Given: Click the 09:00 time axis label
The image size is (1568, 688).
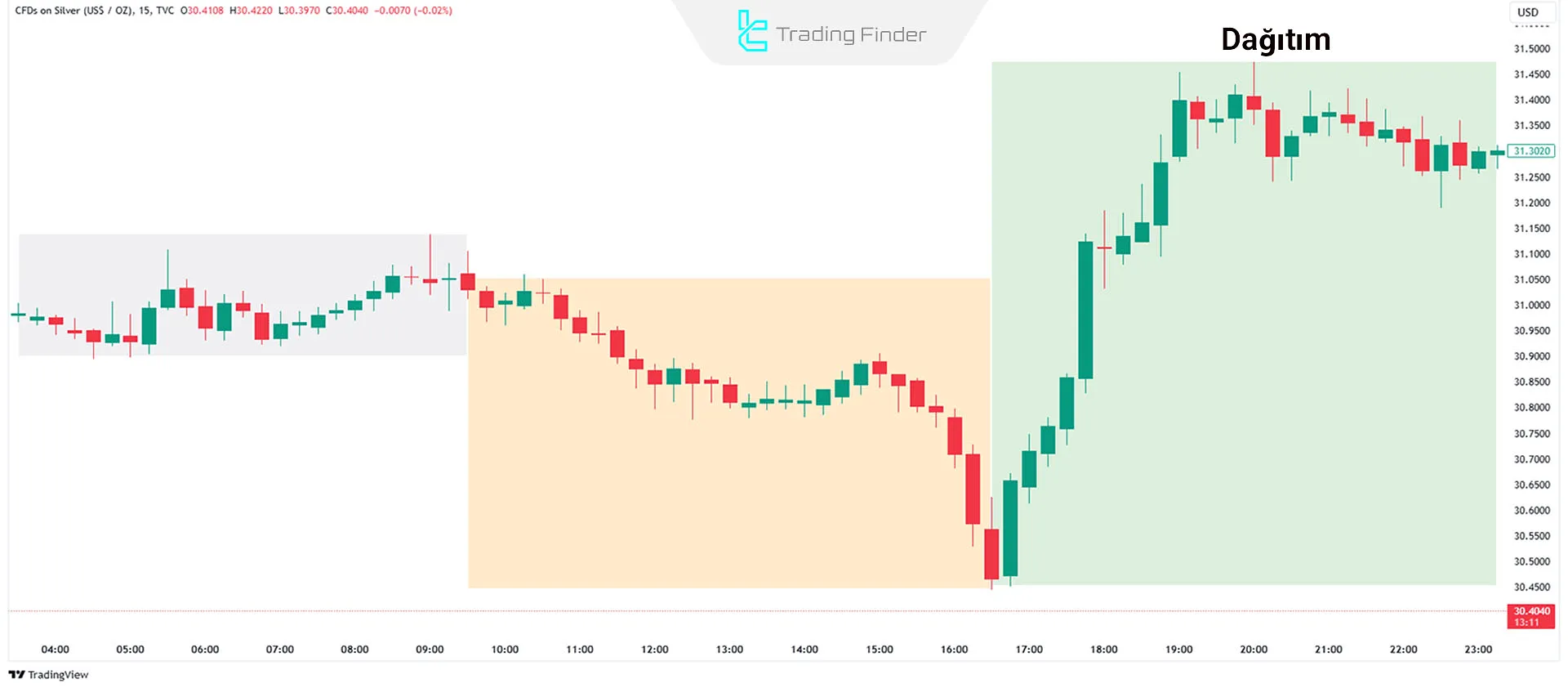Looking at the screenshot, I should point(430,650).
